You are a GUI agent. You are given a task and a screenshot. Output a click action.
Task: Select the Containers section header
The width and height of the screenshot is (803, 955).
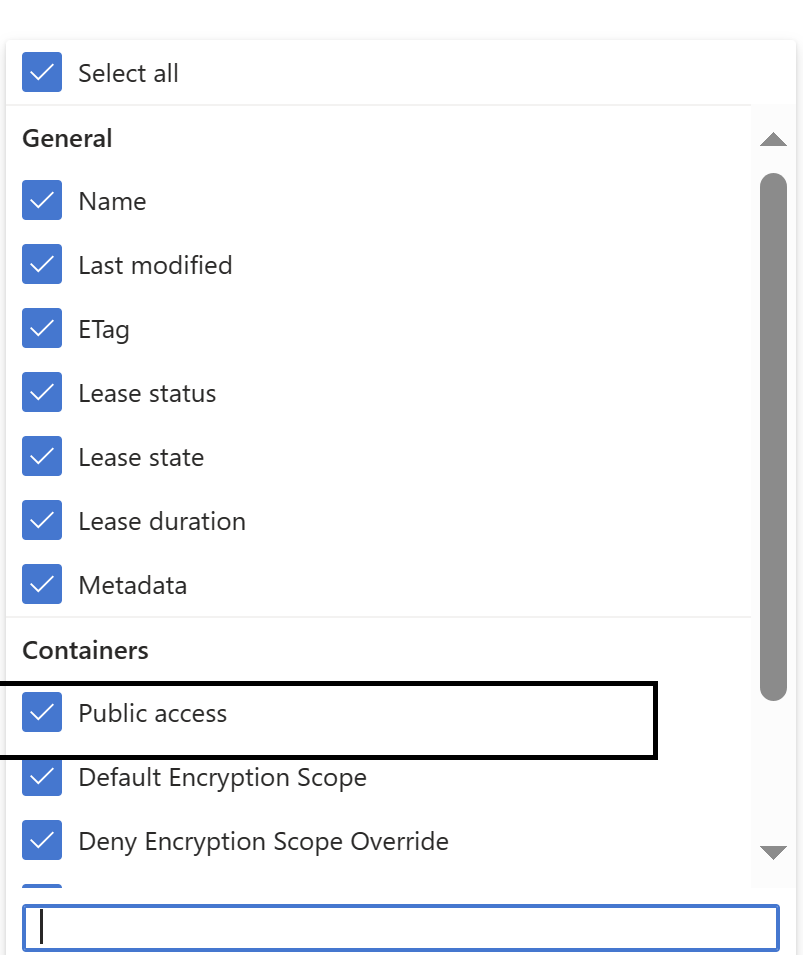pos(84,650)
